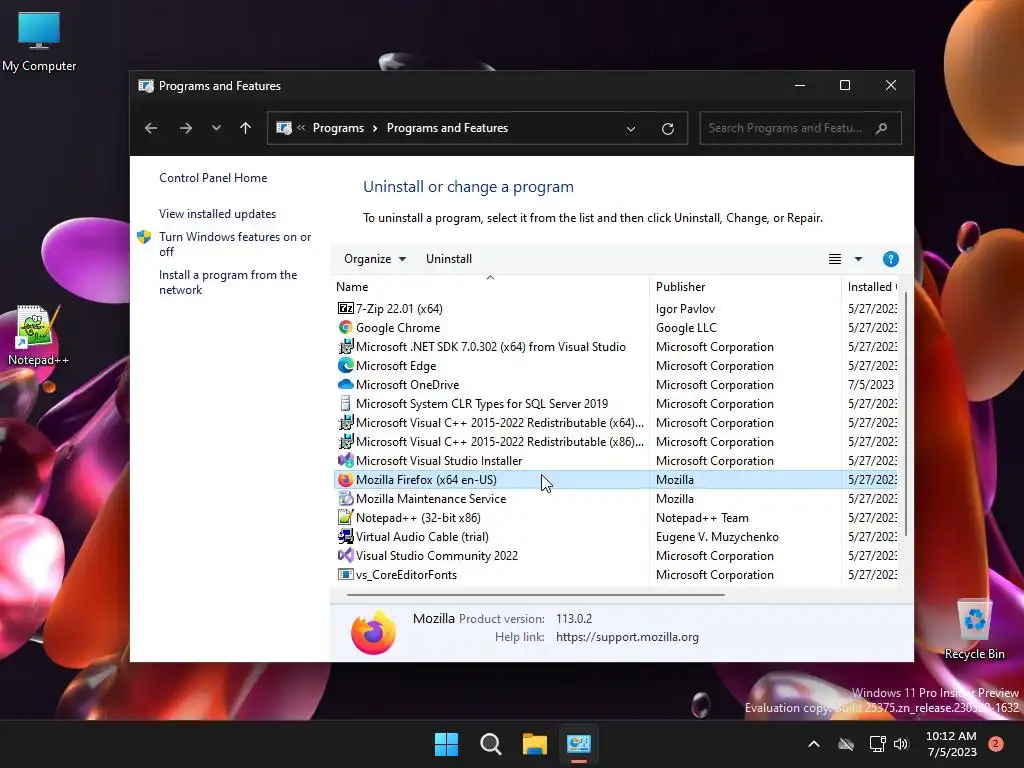Click the Mozilla Firefox icon in list
Viewport: 1024px width, 768px height.
tap(345, 479)
